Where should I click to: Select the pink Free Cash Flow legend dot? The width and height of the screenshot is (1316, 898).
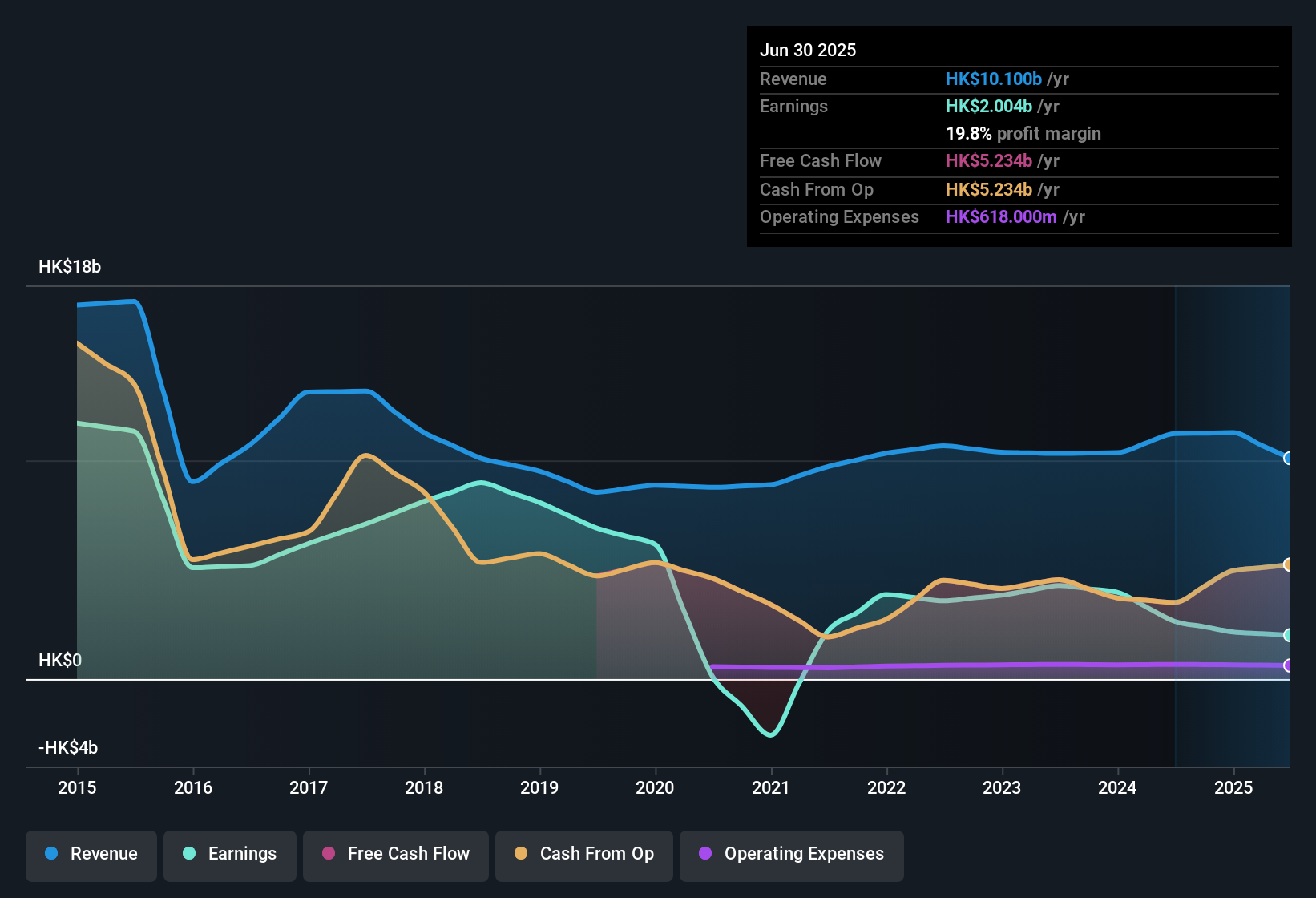coord(328,854)
